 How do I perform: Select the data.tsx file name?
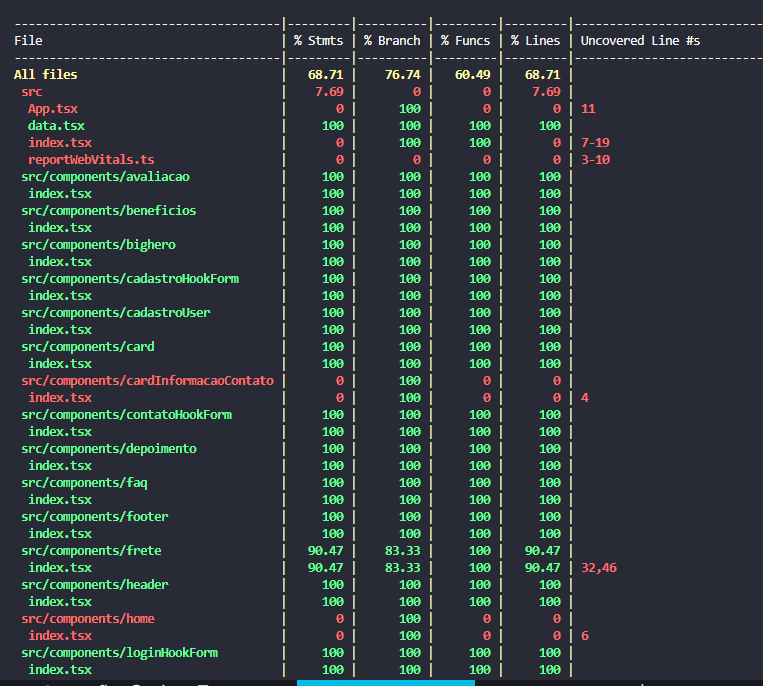point(56,126)
